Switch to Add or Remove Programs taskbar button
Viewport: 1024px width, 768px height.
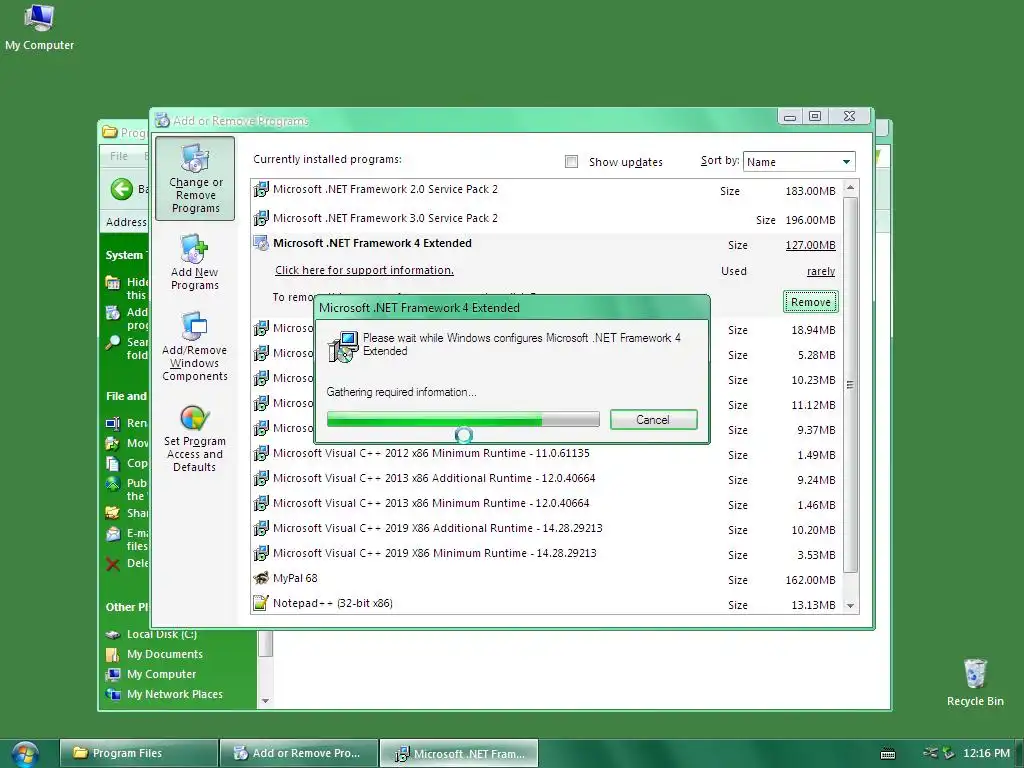(299, 753)
